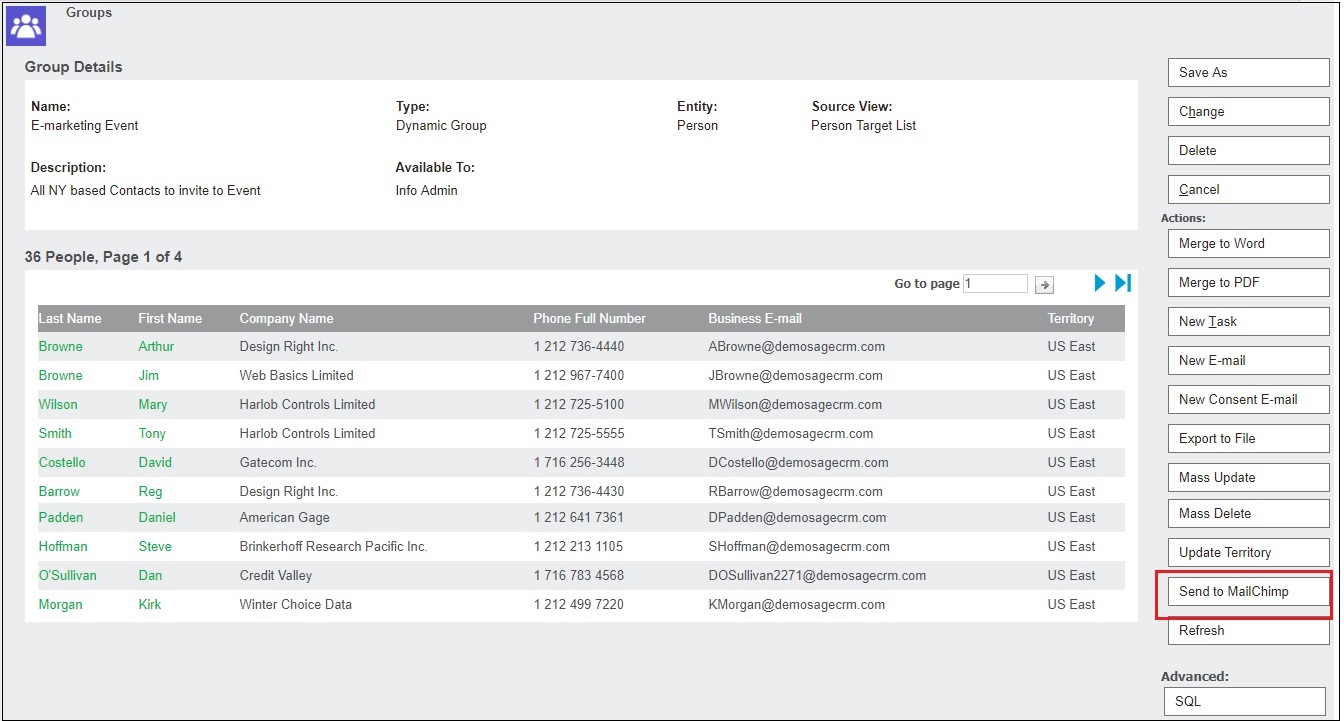The width and height of the screenshot is (1344, 721).
Task: Open last name Morgan link
Action: (61, 604)
